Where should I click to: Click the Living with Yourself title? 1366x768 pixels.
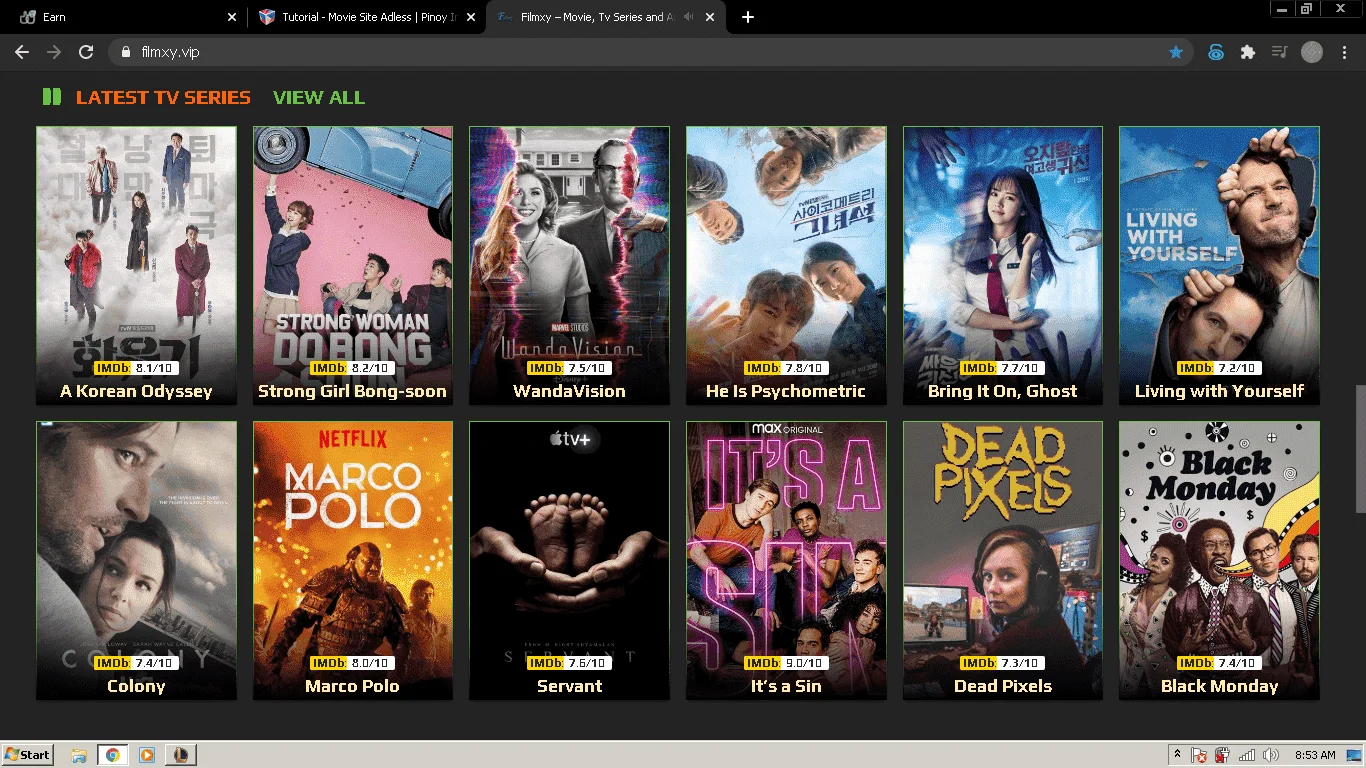pos(1219,391)
